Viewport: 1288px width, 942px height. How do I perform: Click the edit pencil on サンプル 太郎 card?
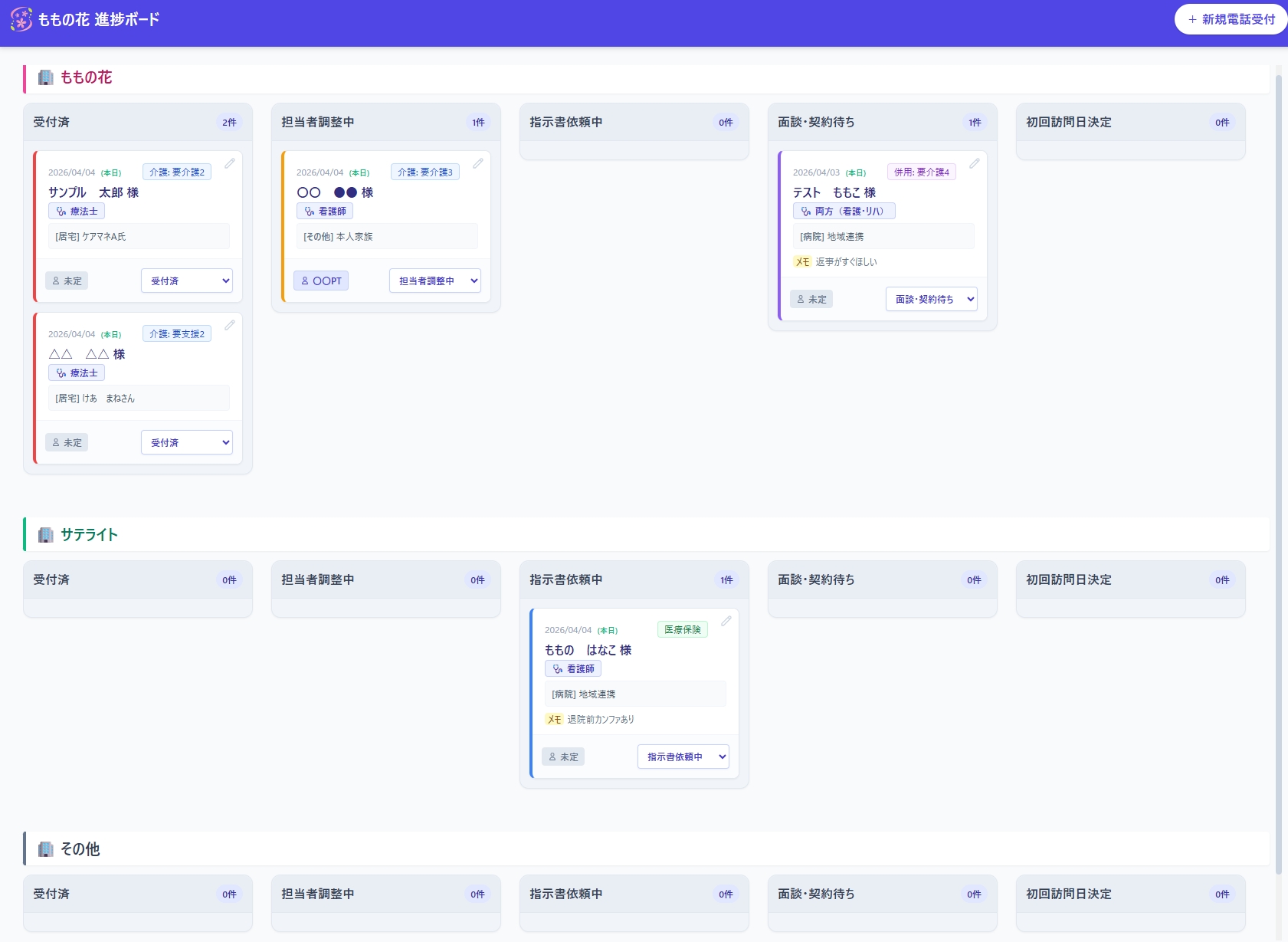tap(229, 164)
